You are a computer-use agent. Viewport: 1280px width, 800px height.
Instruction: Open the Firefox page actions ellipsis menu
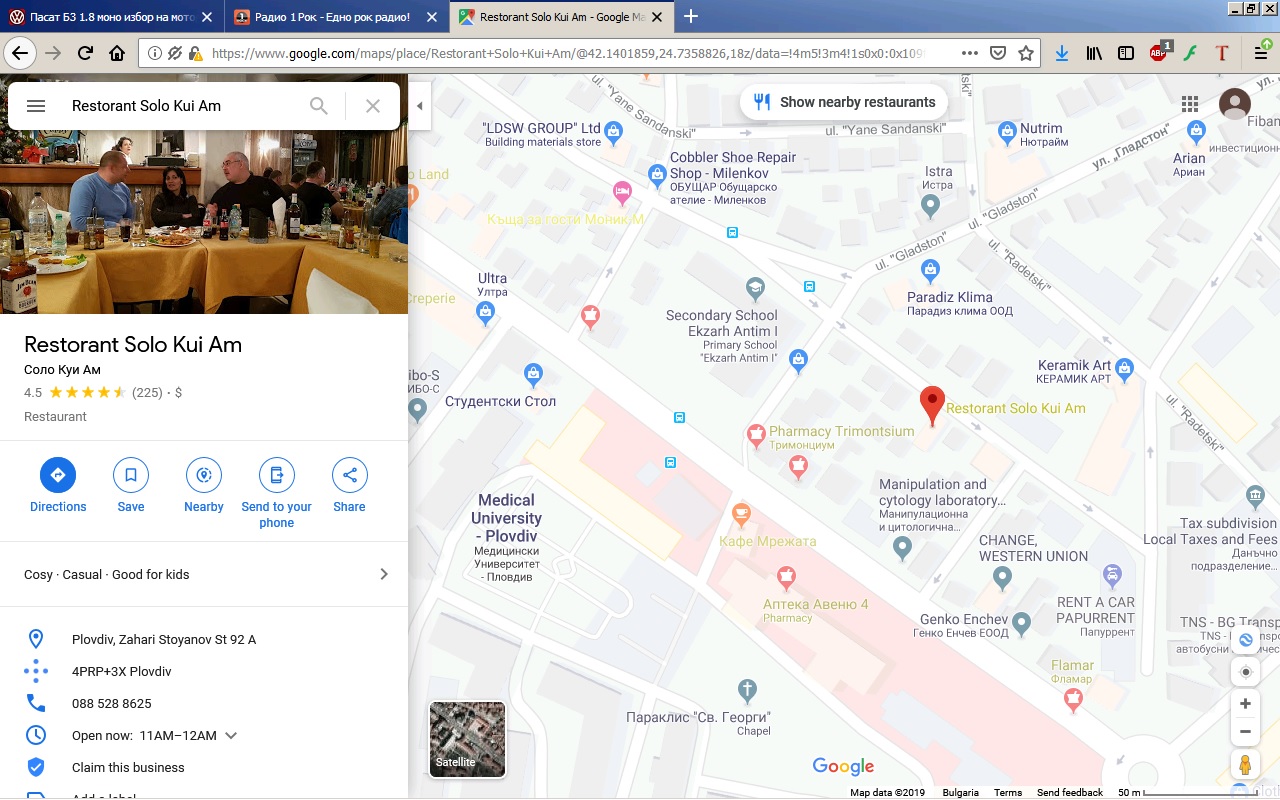969,54
